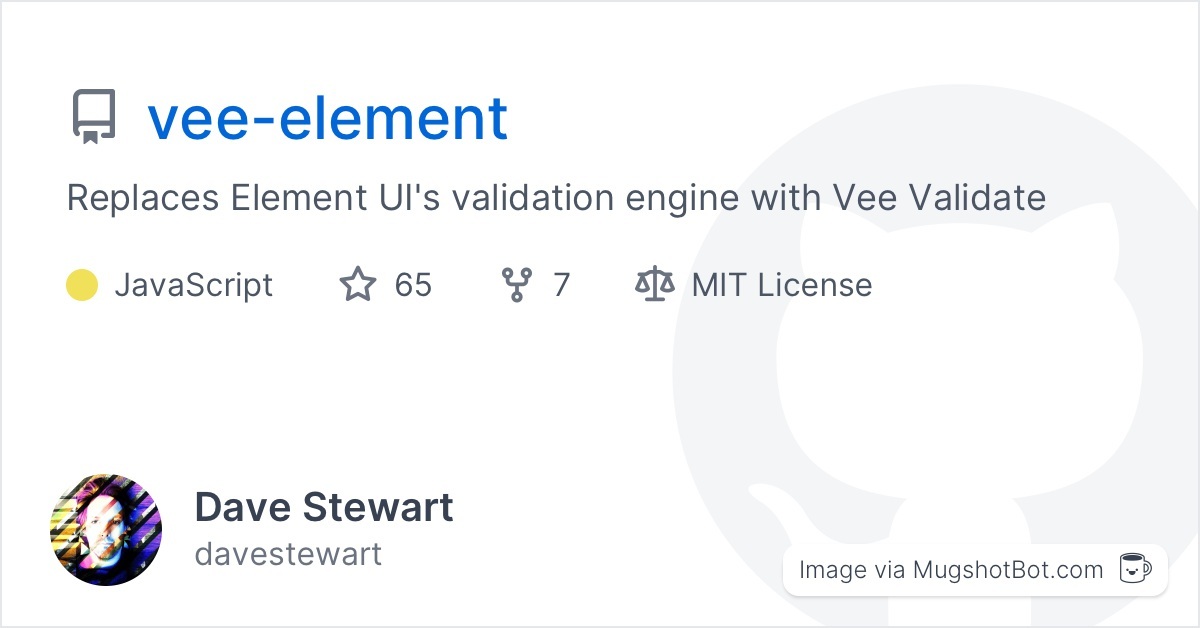Click the star count 65
Image resolution: width=1200 pixels, height=628 pixels.
point(413,285)
